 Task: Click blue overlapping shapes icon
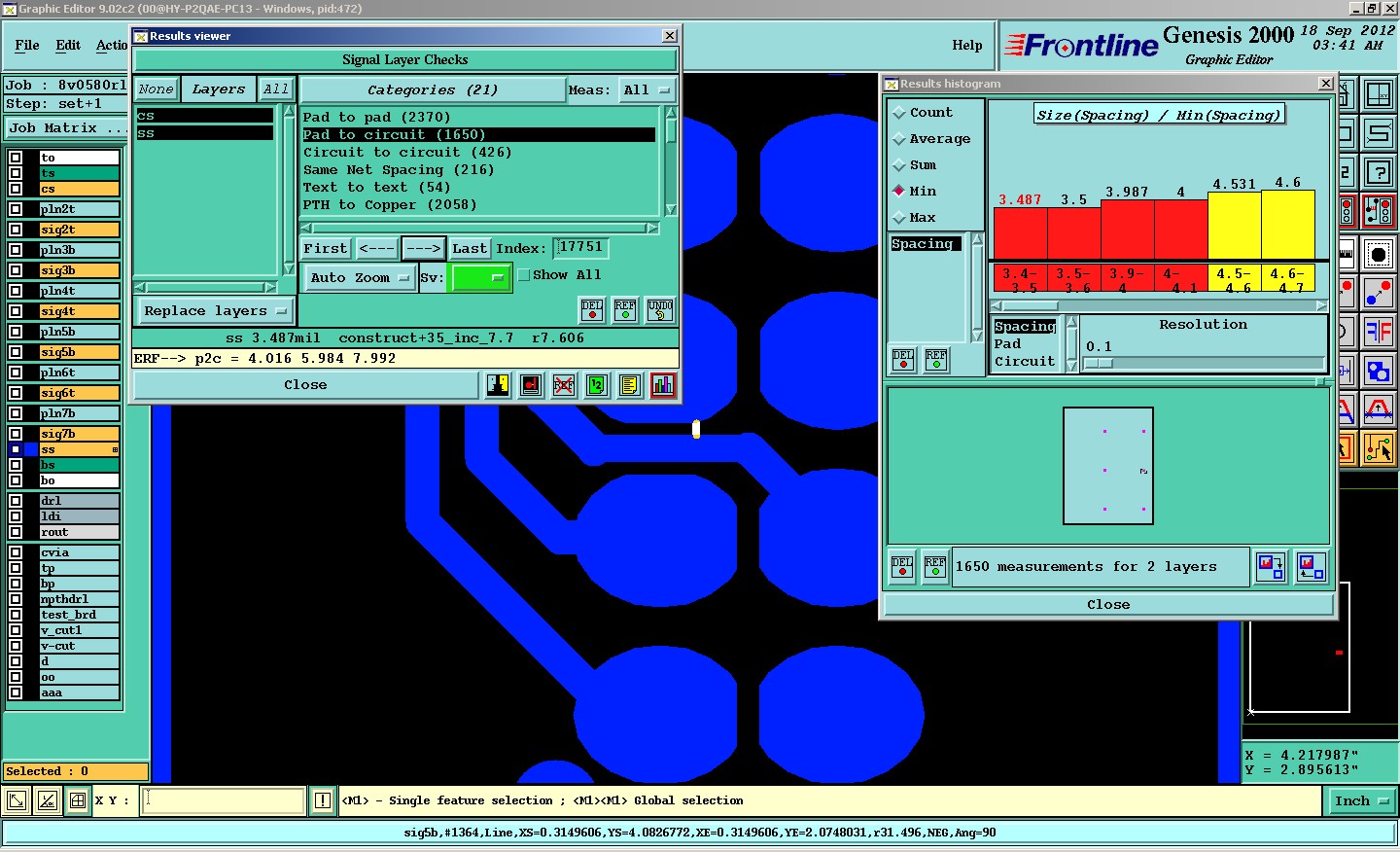(x=1379, y=371)
